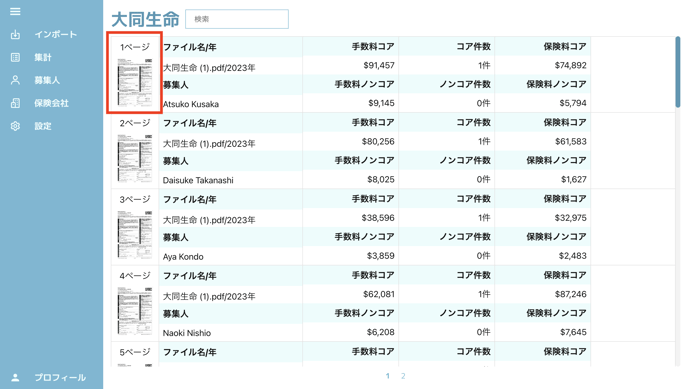Open the インポート menu item
The width and height of the screenshot is (688, 389).
pos(56,34)
